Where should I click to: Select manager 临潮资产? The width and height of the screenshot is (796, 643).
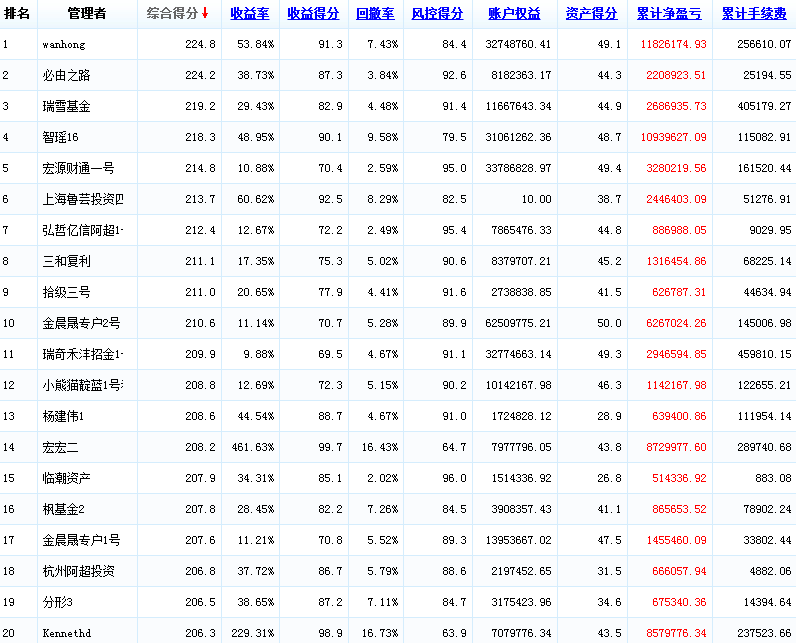(x=66, y=478)
